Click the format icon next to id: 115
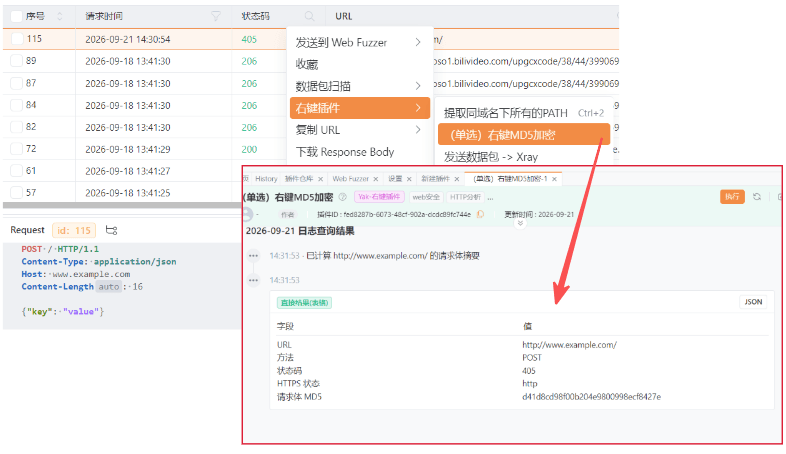786x454 pixels. [111, 230]
